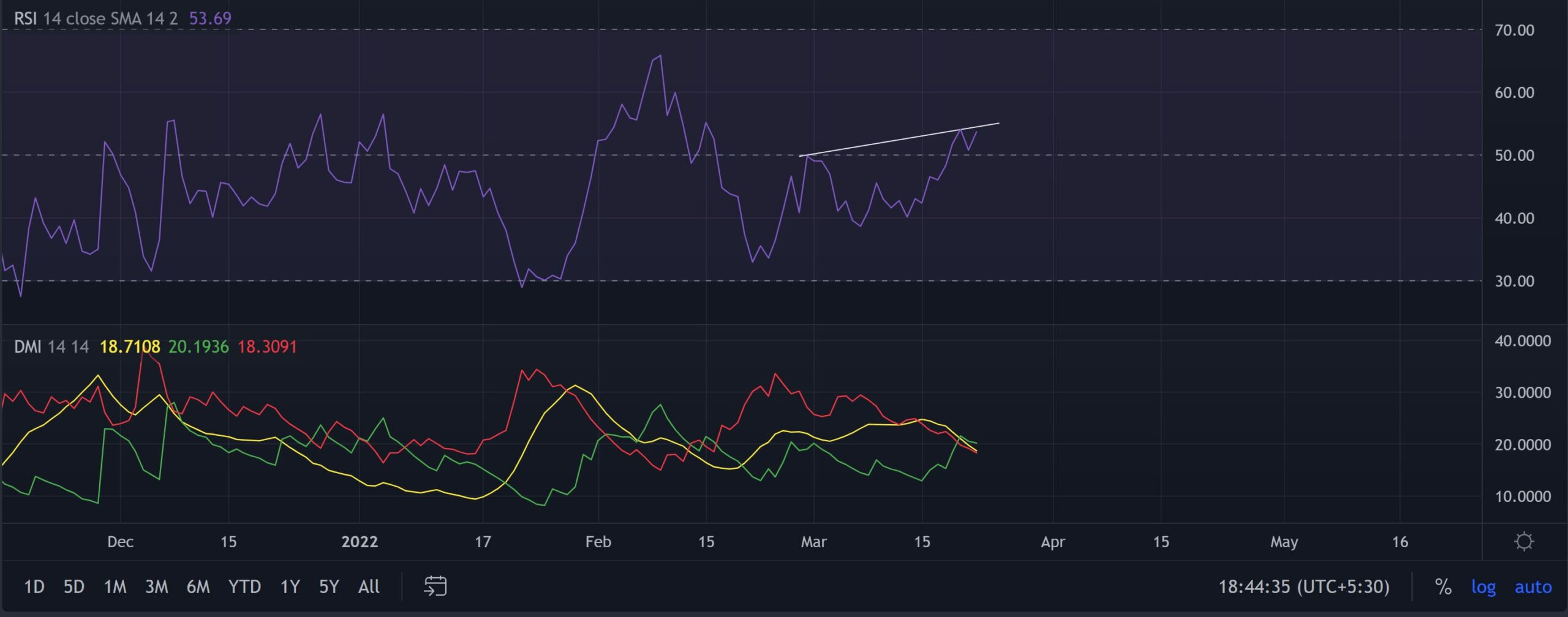
Task: Toggle auto scale mode
Action: coord(1533,587)
